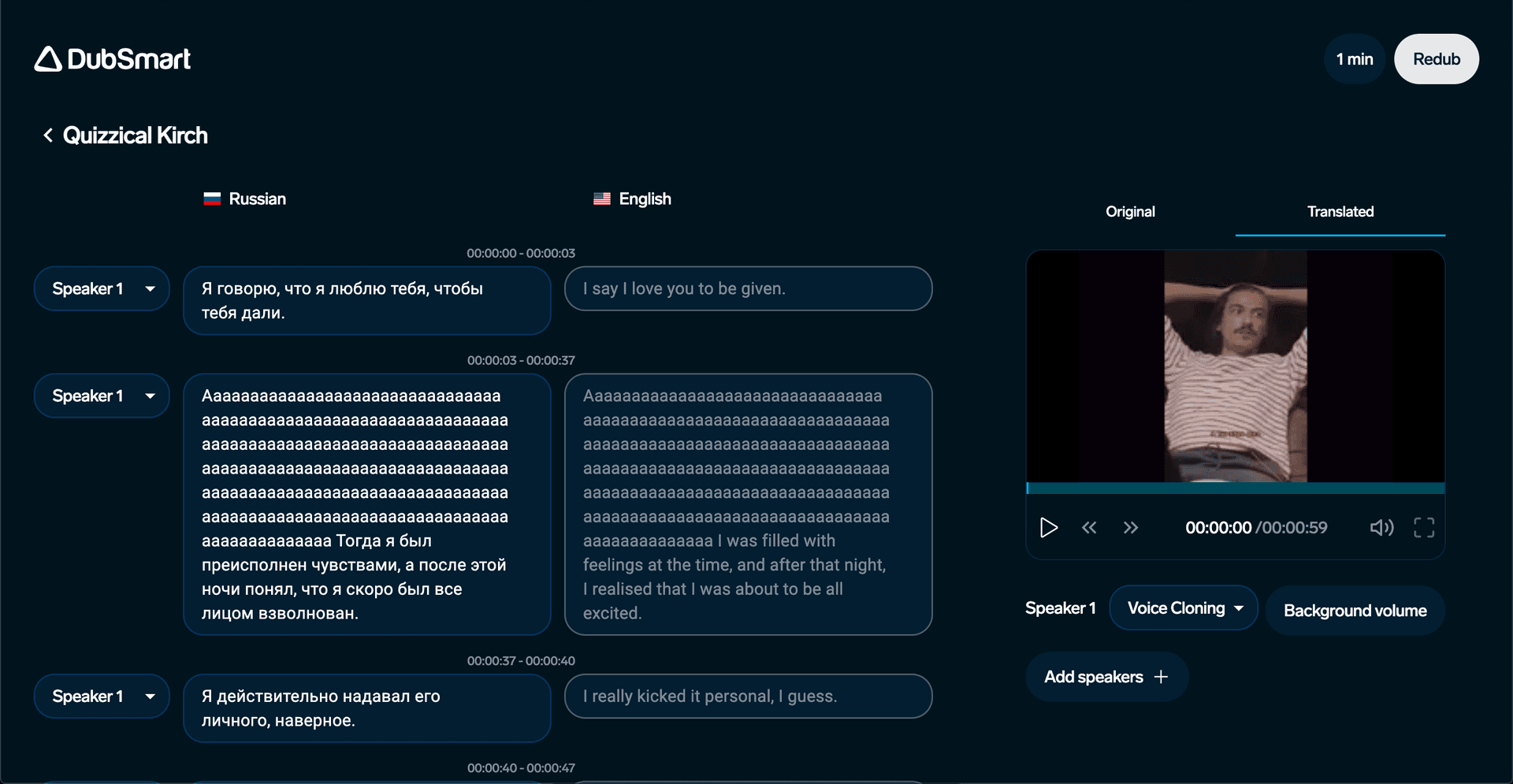Skip backward using the rewind icon
The height and width of the screenshot is (784, 1513).
tap(1089, 527)
